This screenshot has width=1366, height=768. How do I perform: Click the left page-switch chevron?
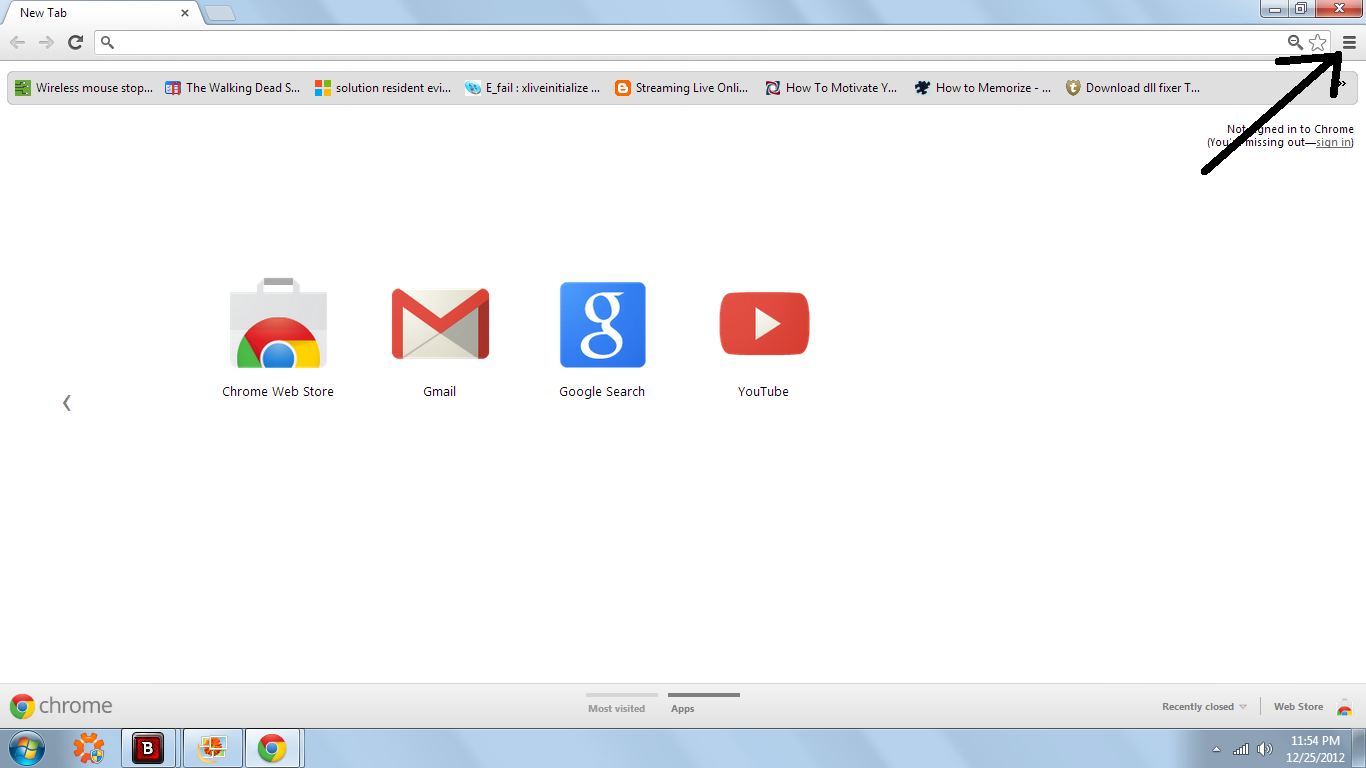click(x=67, y=403)
